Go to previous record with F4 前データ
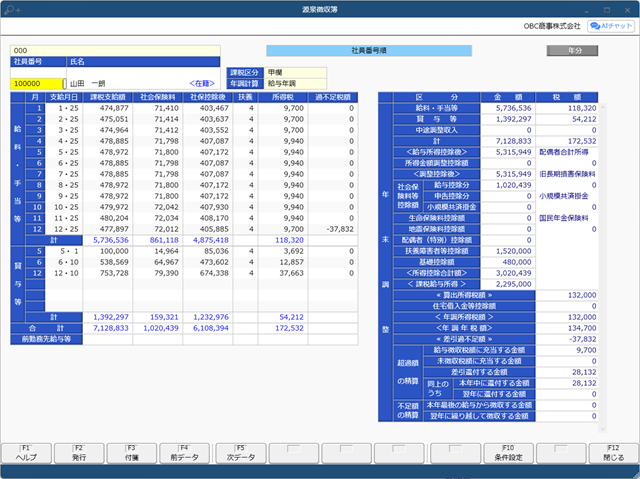Screen dimensions: 640x479 (x=184, y=453)
